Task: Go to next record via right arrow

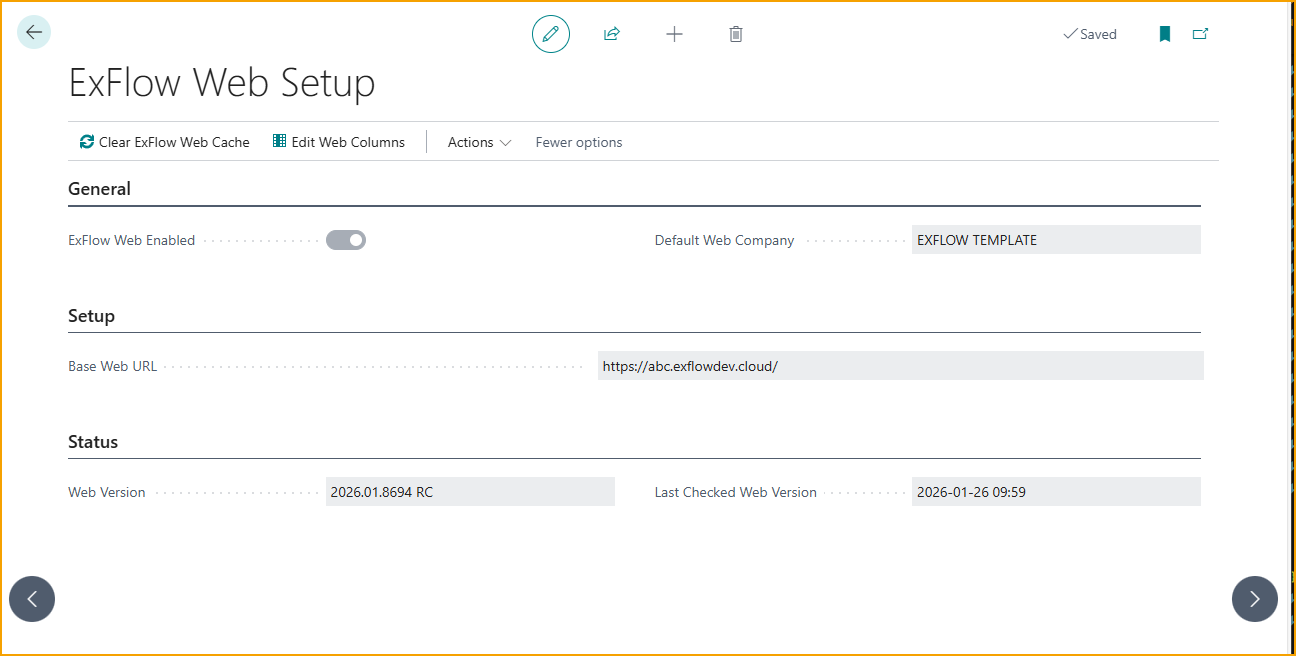Action: (x=1255, y=598)
